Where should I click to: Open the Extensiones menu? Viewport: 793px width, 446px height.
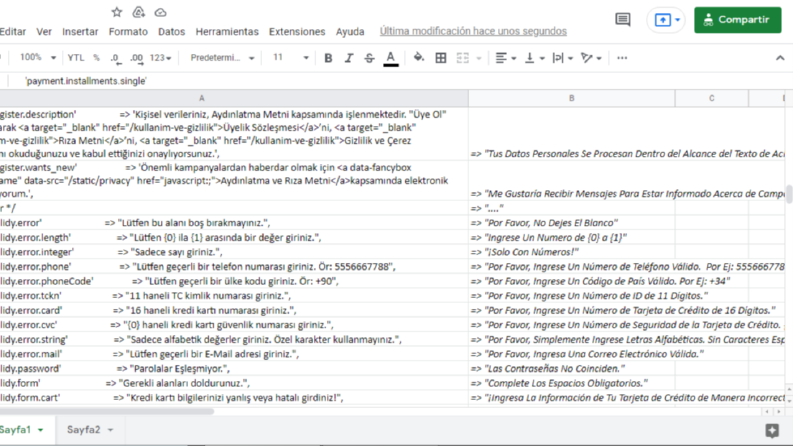tap(297, 31)
